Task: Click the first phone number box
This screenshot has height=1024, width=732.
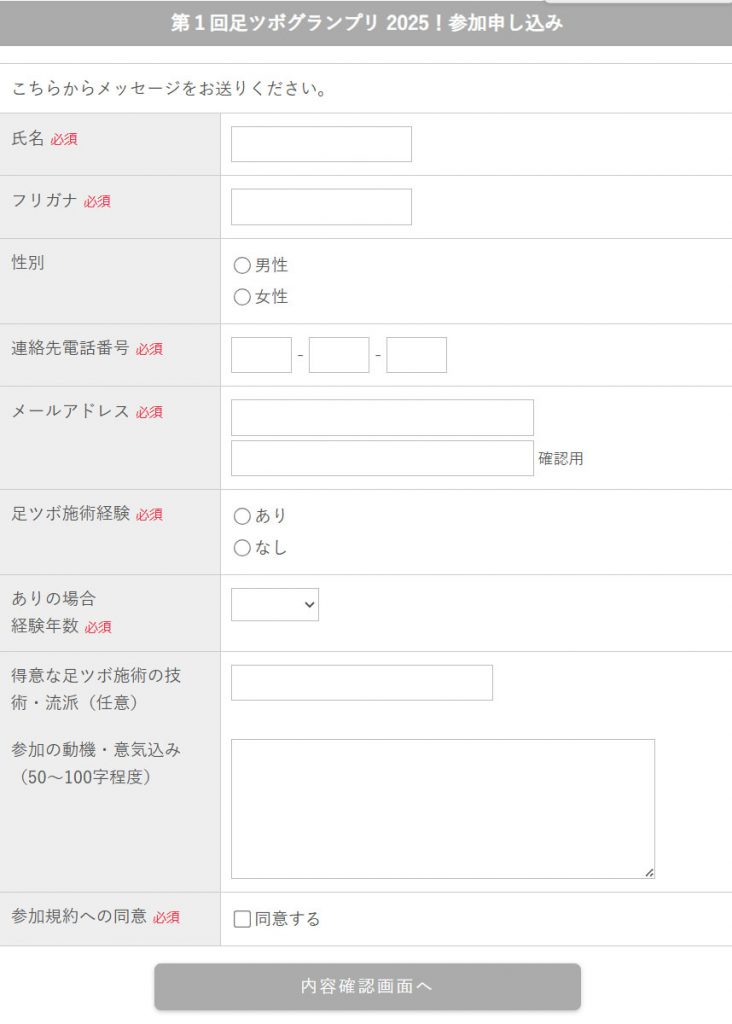Action: tap(260, 355)
